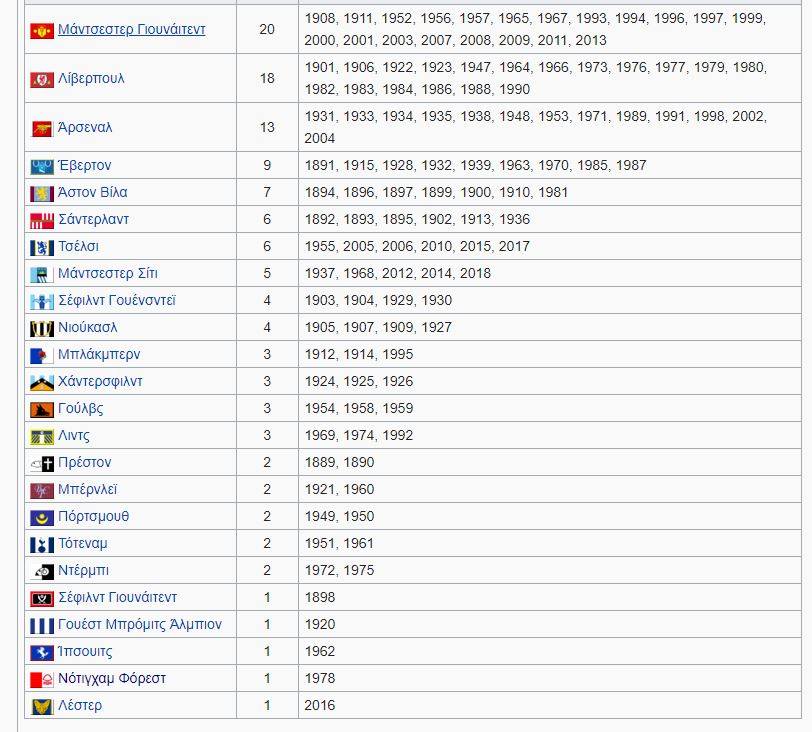Follow the Μπέρνλεϊ link
Viewport: 812px width, 732px height.
click(88, 489)
